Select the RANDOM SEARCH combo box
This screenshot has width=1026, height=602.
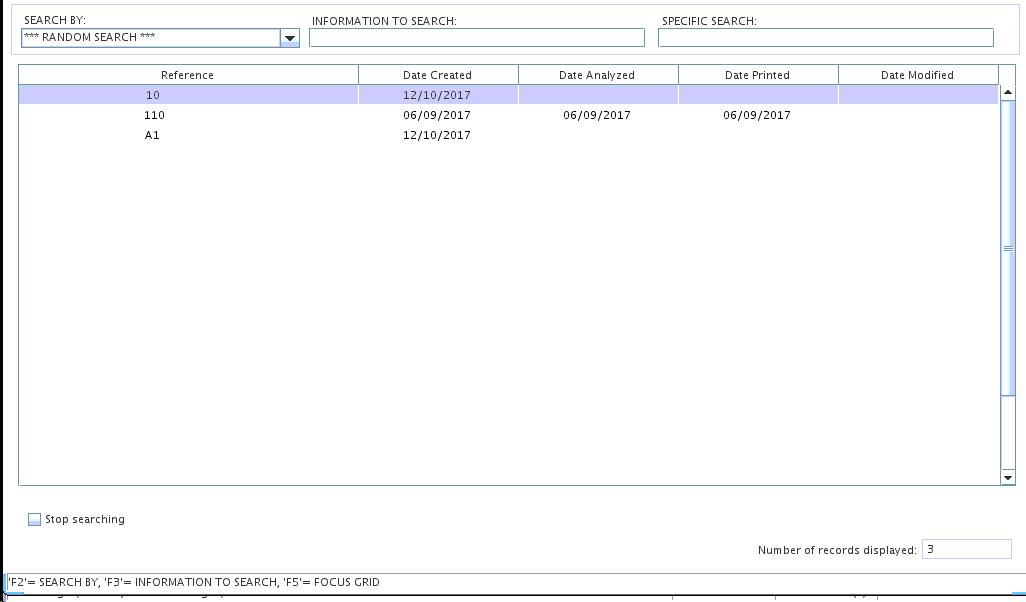150,38
